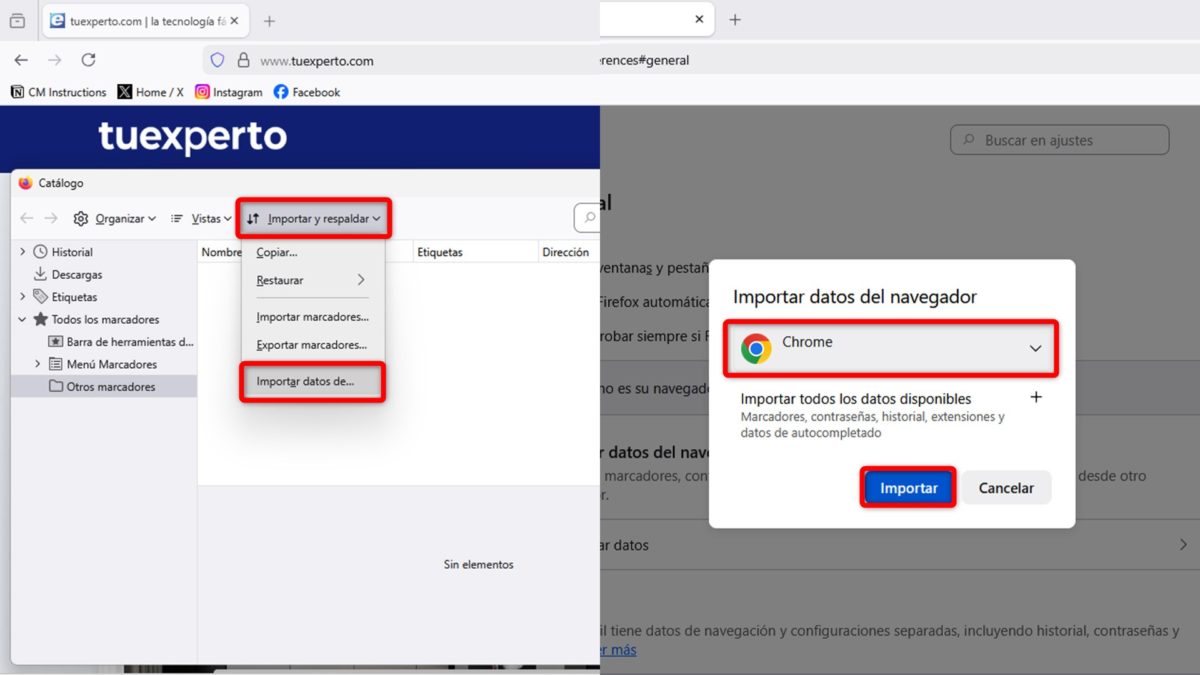The height and width of the screenshot is (675, 1200).
Task: Open the Vistas menu
Action: [x=200, y=218]
